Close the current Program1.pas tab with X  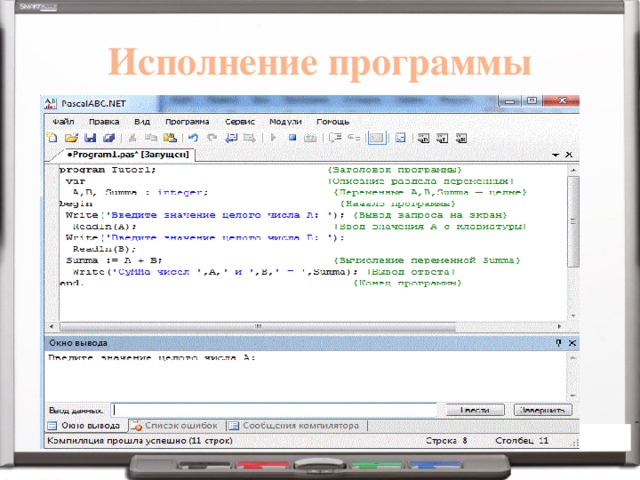[x=569, y=155]
